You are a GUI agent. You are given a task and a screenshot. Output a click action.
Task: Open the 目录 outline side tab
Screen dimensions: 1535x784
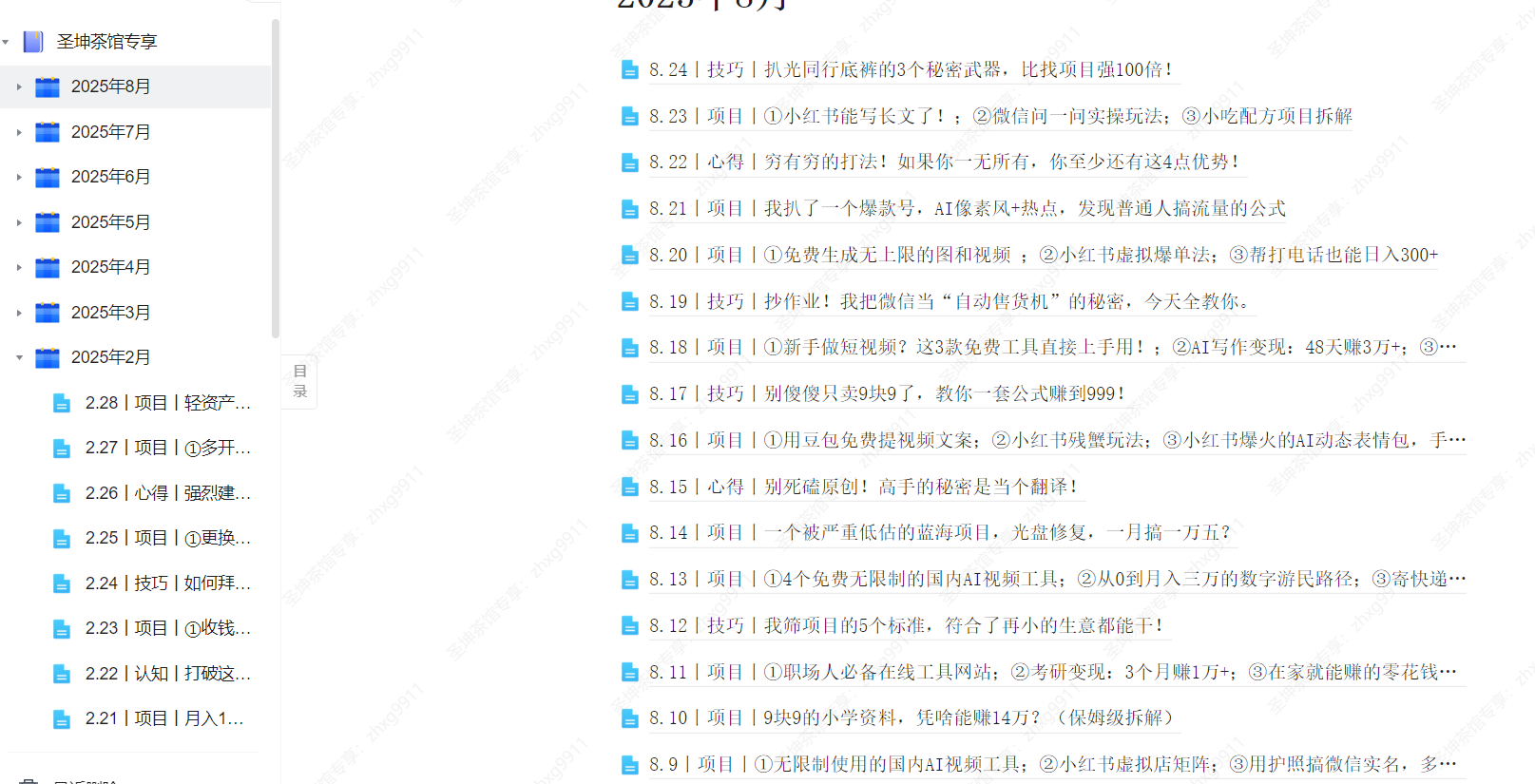click(x=299, y=381)
